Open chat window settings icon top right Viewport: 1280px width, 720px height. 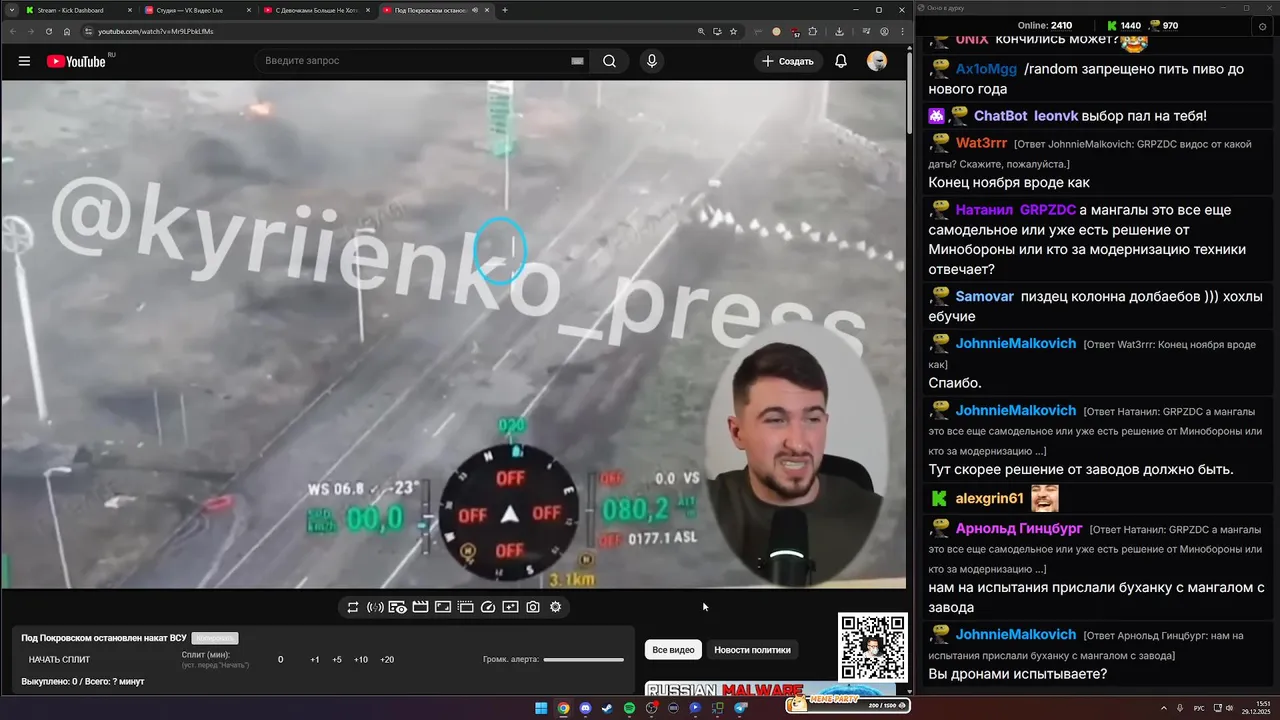1263,26
